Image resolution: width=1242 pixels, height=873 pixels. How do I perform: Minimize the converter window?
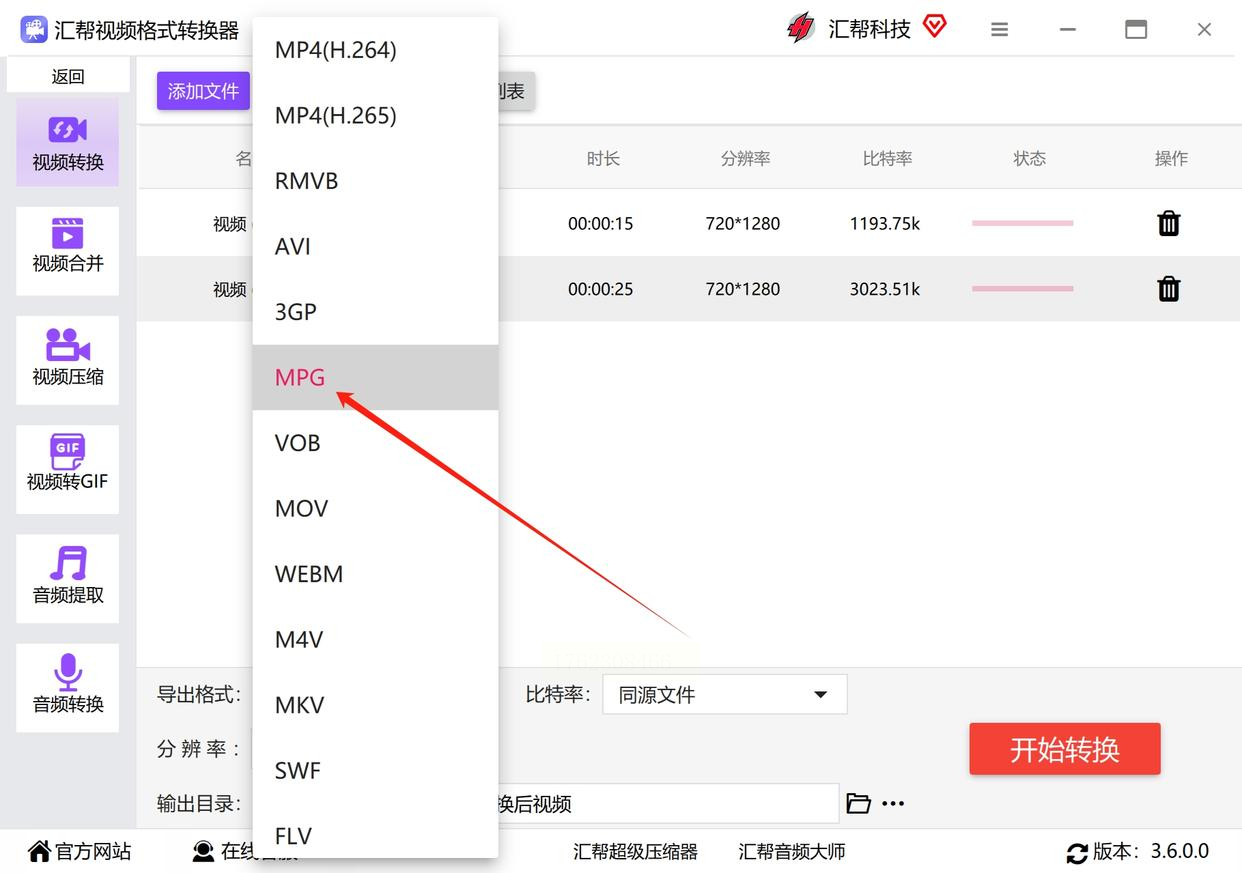point(1068,30)
